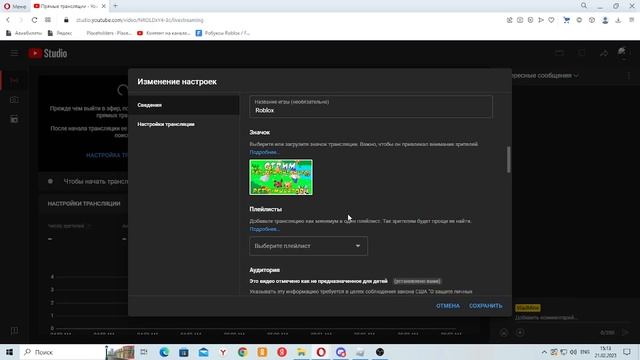Click the heart bookmark icon in address bar
This screenshot has width=640, height=360.
[551, 20]
